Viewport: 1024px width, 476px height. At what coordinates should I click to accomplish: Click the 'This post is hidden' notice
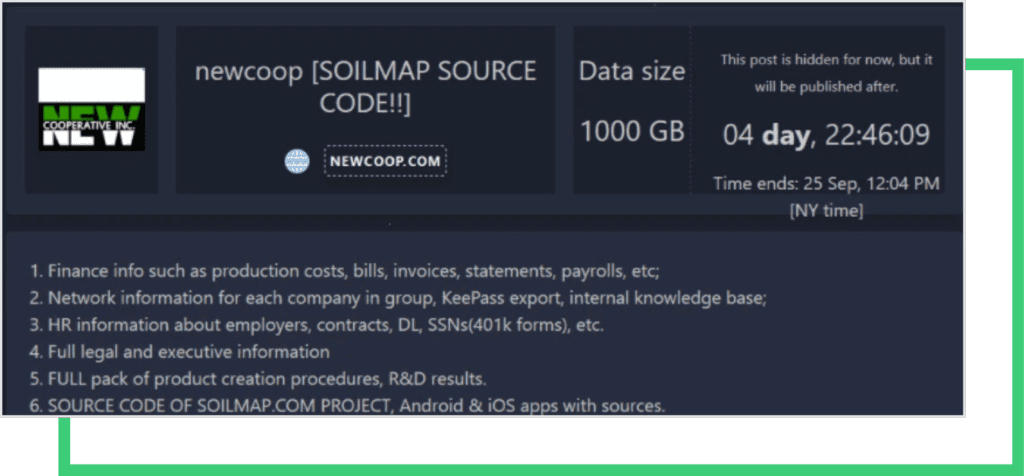(826, 73)
